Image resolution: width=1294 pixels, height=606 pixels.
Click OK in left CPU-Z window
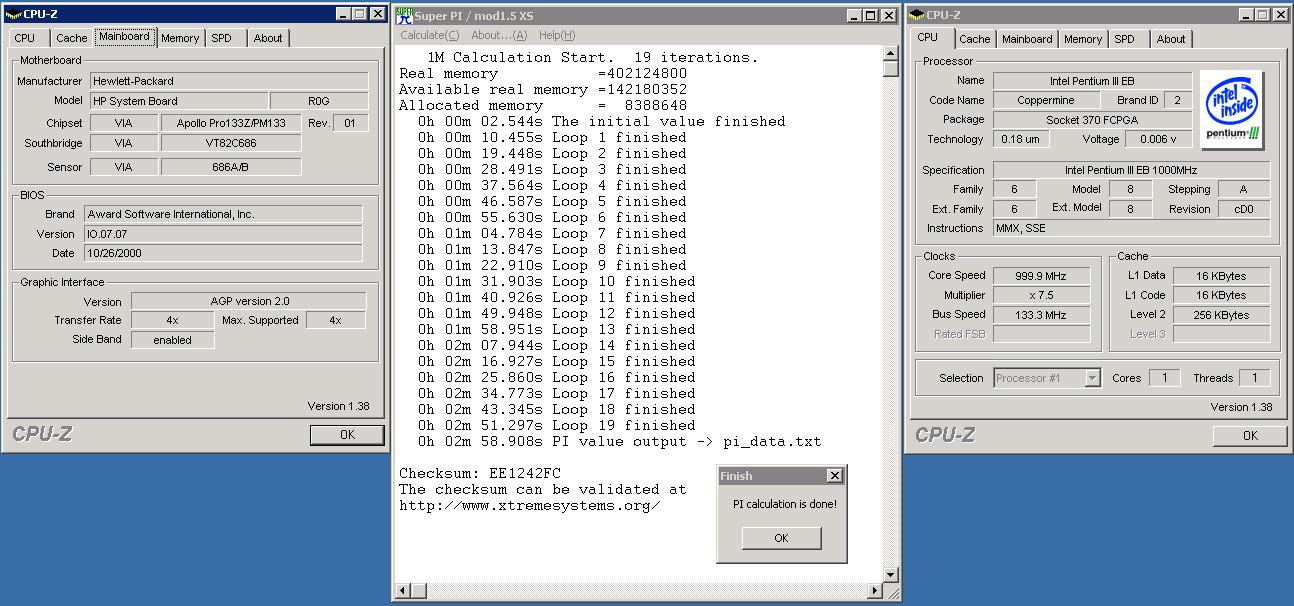point(347,435)
